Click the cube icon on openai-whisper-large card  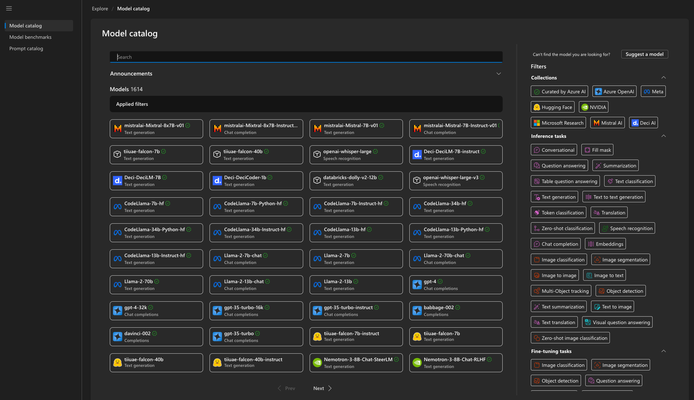(x=317, y=154)
